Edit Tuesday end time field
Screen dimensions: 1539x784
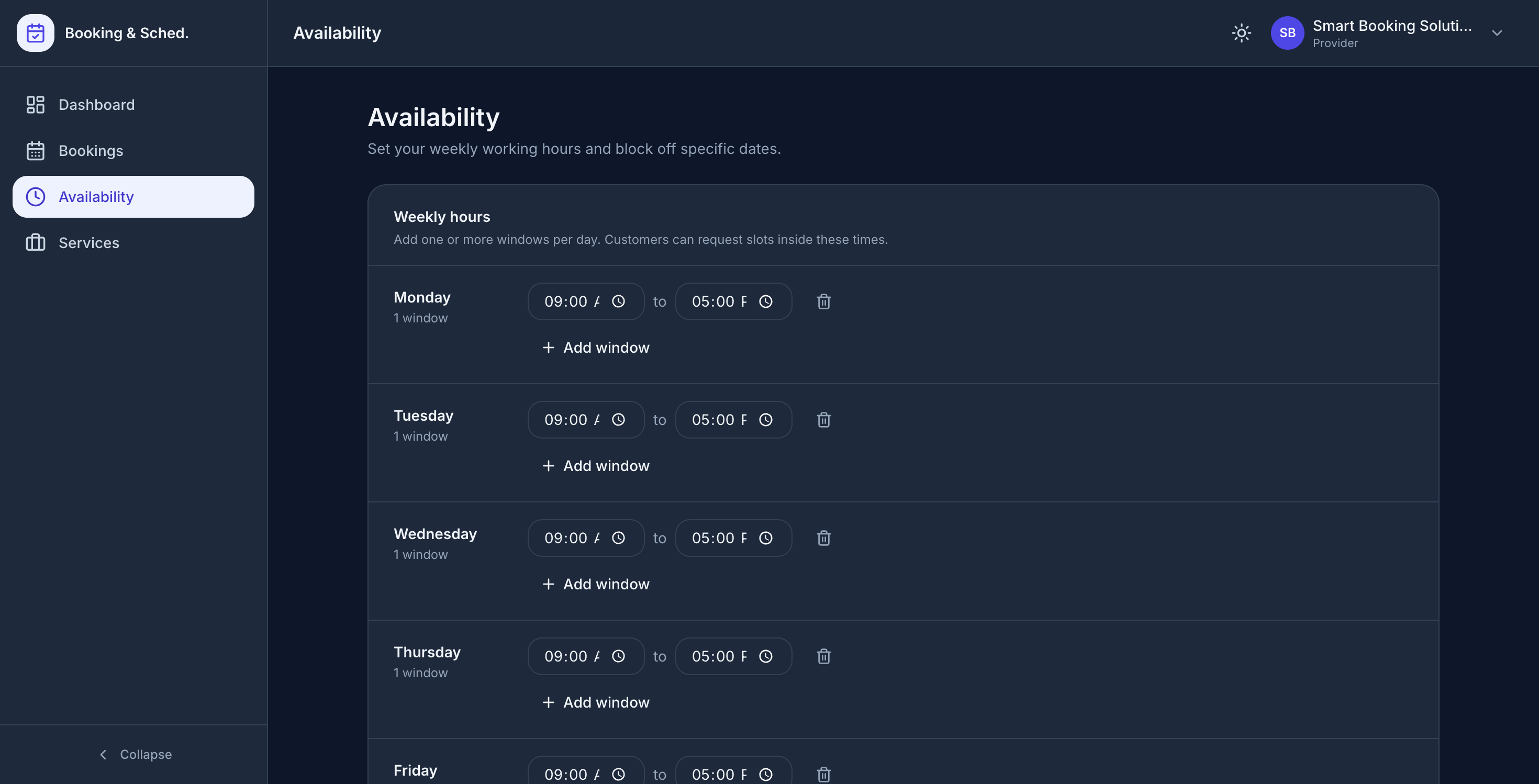coord(733,420)
